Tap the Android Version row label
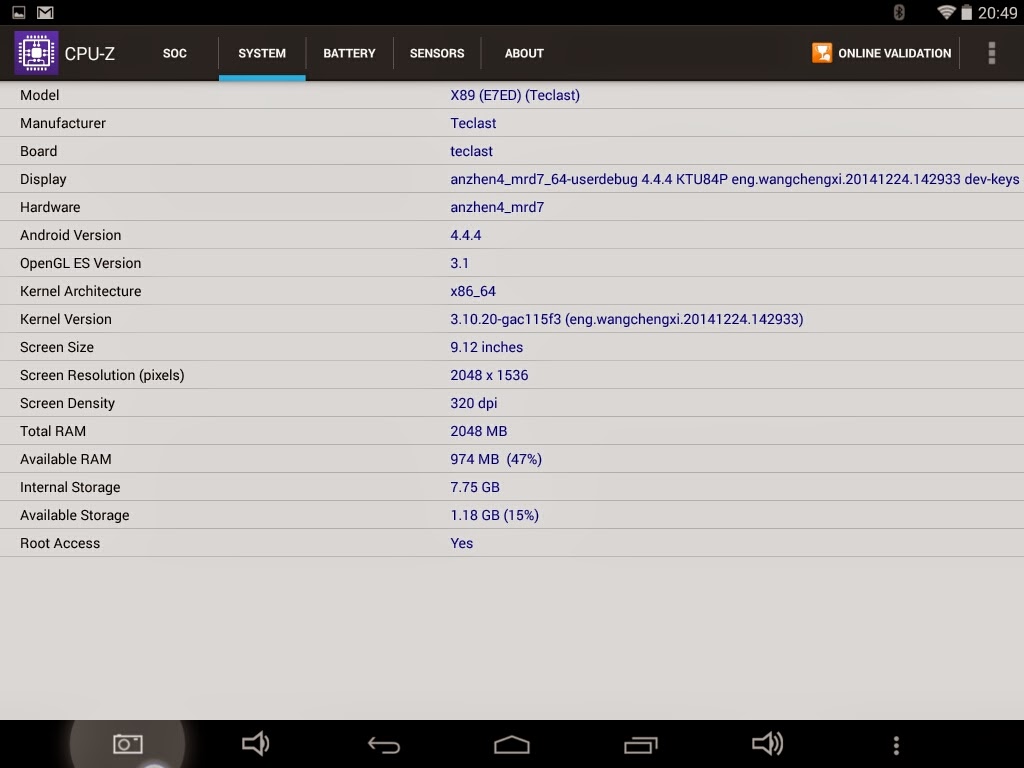The width and height of the screenshot is (1024, 768). [x=71, y=235]
